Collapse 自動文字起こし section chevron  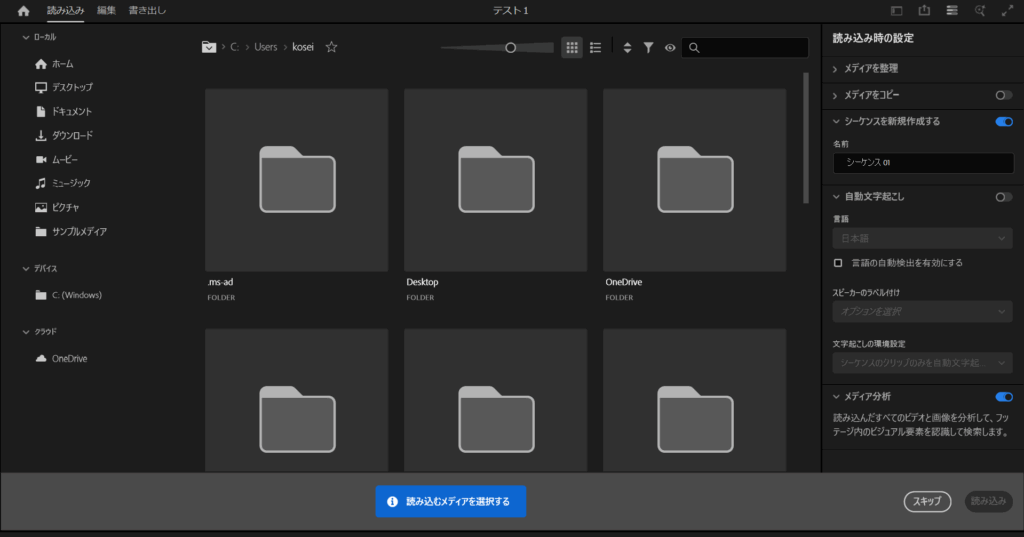836,197
